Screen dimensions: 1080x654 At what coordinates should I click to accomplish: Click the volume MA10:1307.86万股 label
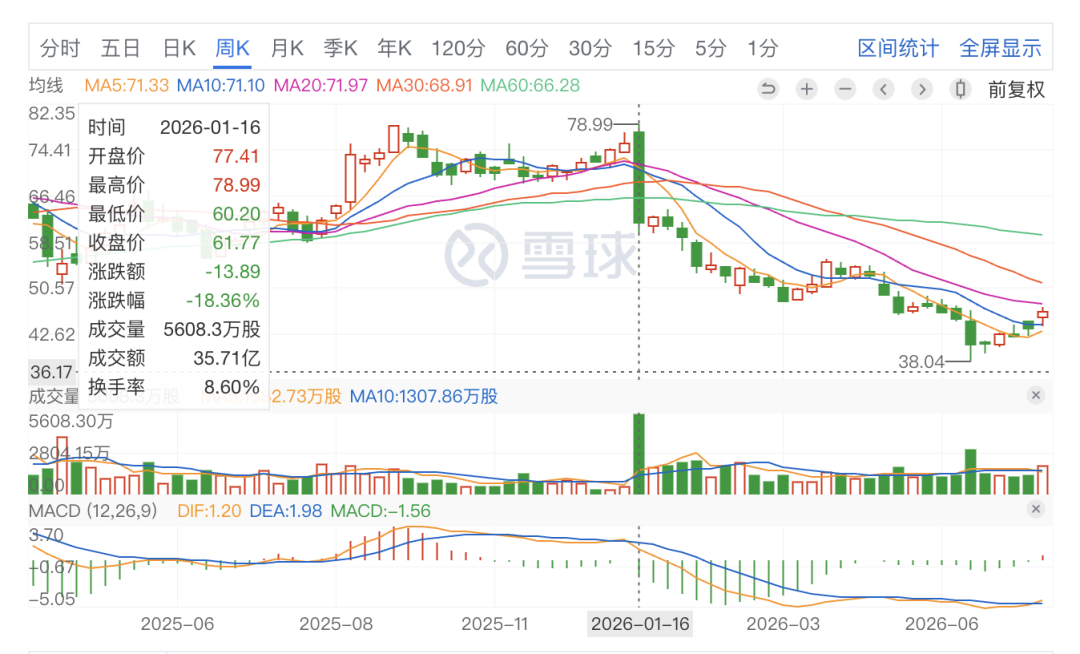[x=424, y=397]
